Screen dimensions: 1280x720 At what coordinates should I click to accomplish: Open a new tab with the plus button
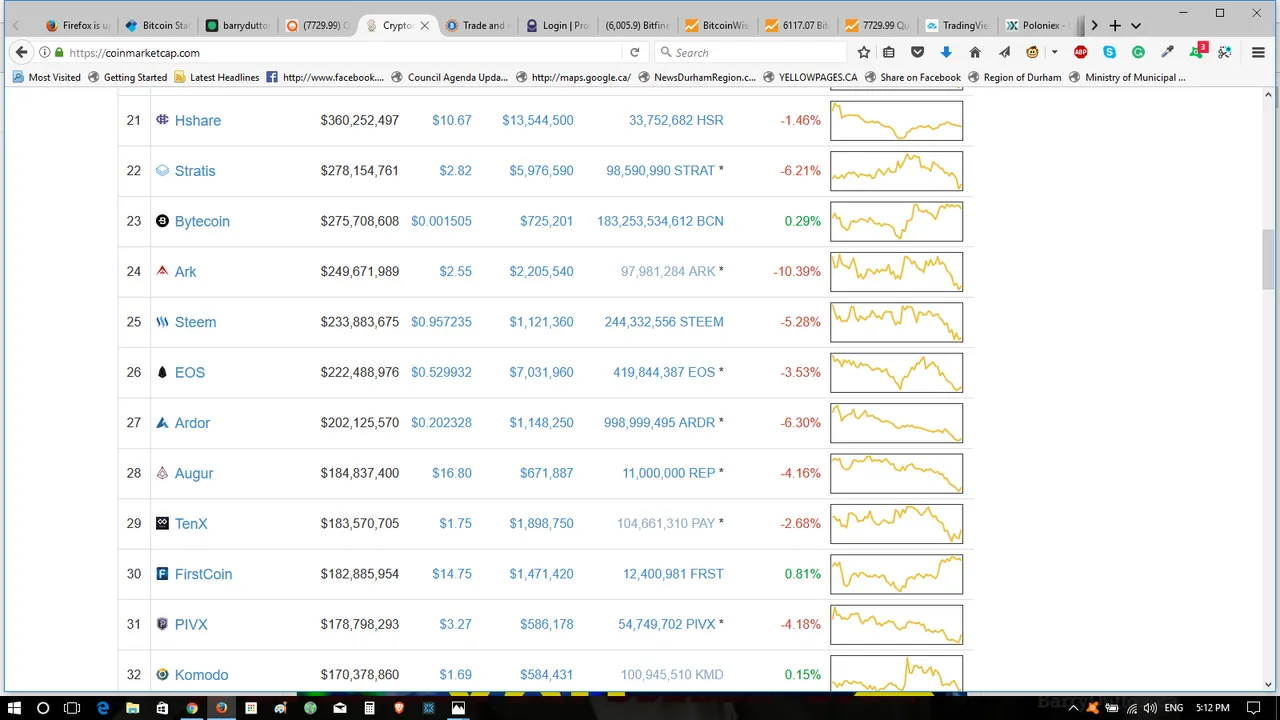point(1115,25)
